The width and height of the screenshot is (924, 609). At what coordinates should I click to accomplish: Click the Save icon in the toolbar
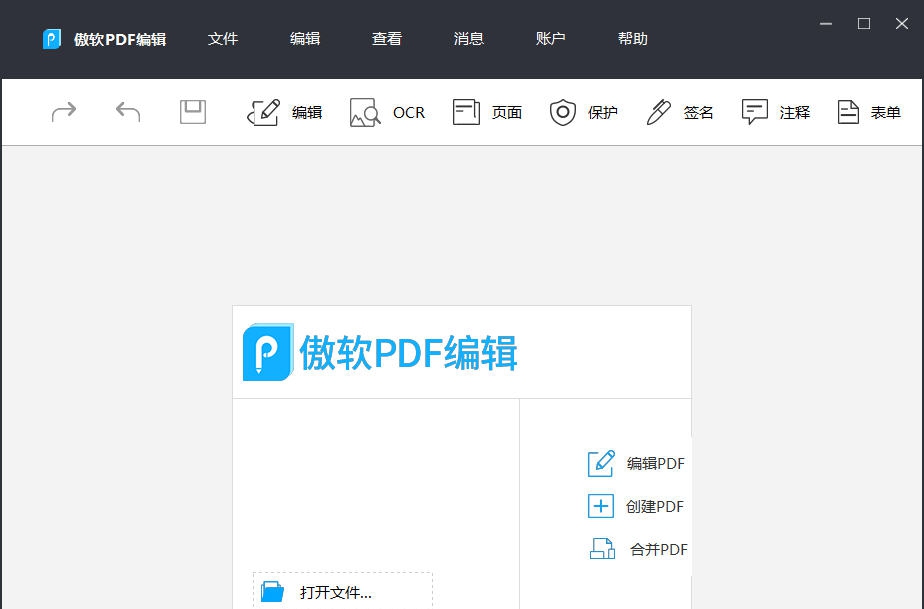tap(192, 112)
